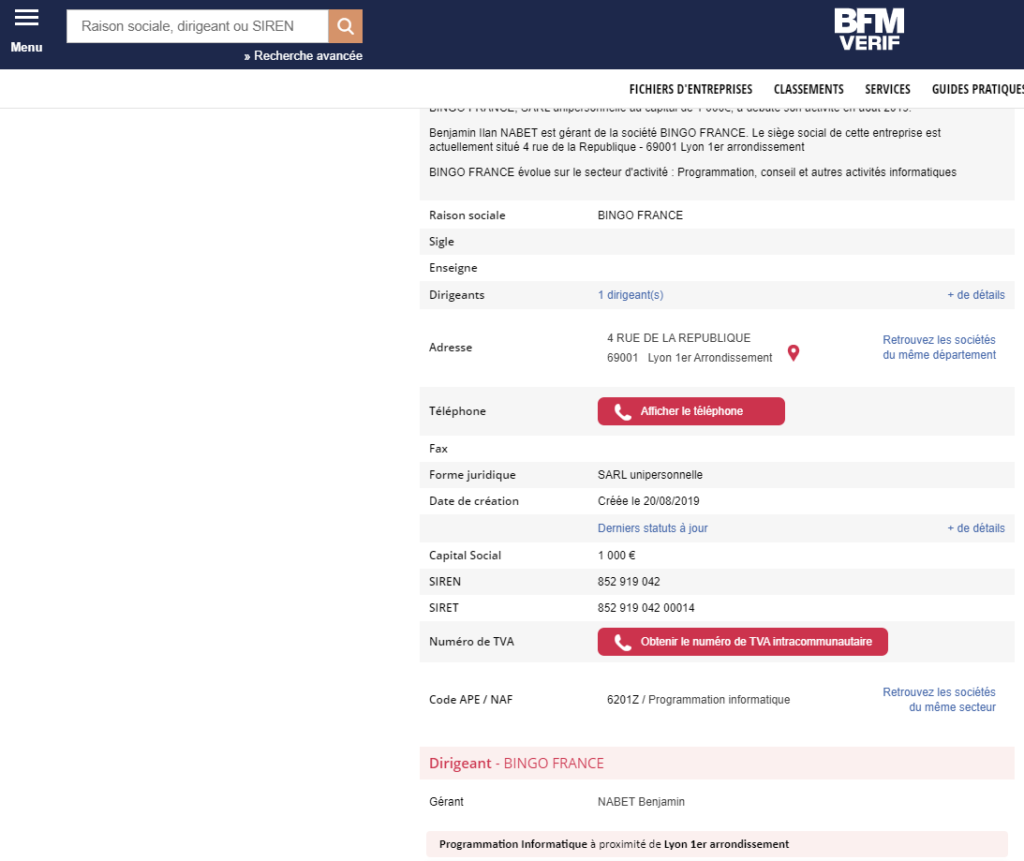Open Derniers statuts à jour link

(652, 528)
